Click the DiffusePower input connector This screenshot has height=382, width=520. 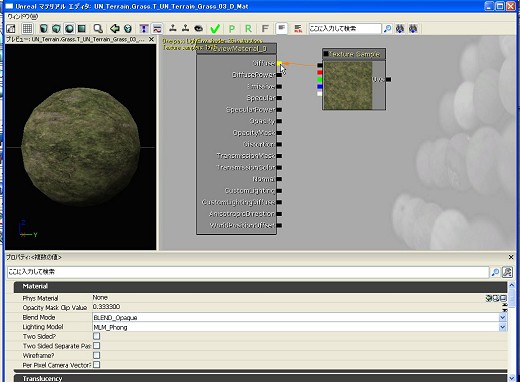coord(279,75)
